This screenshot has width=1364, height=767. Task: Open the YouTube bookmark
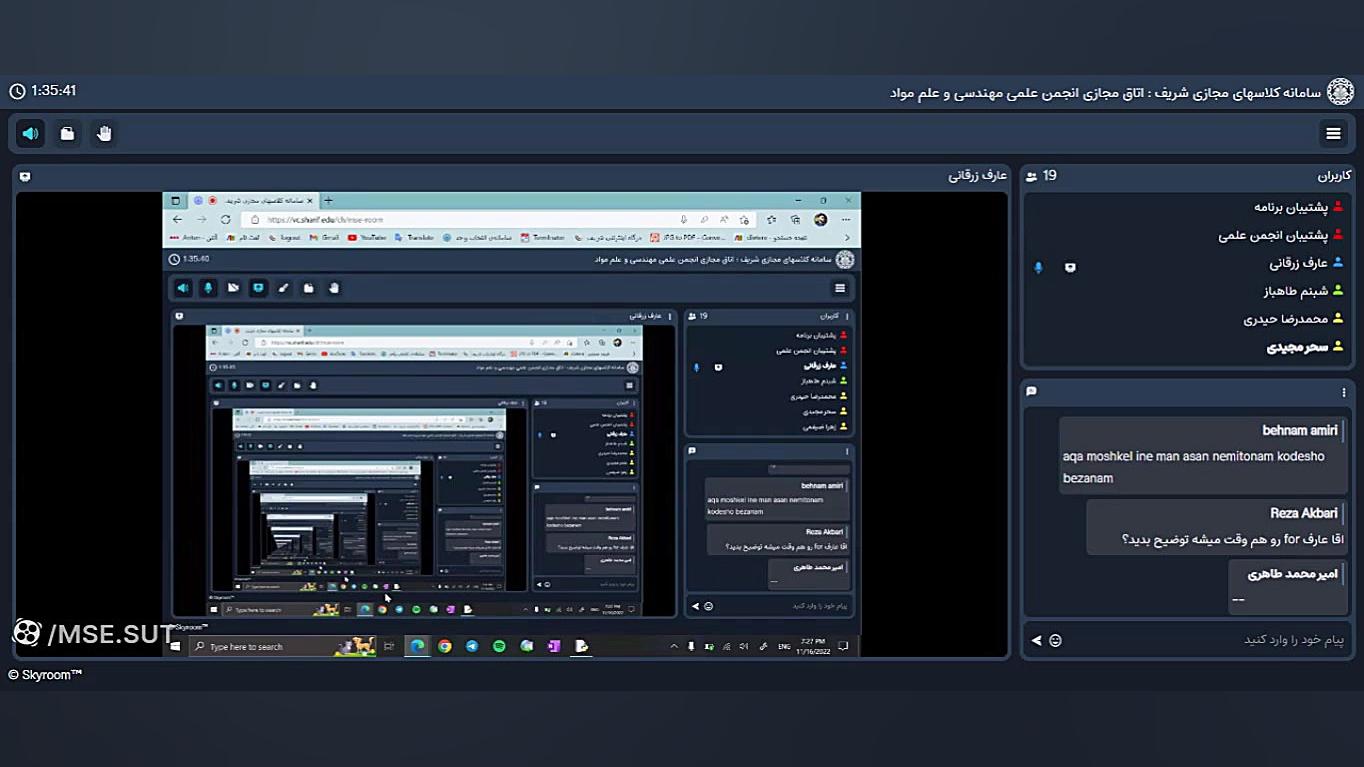[366, 238]
